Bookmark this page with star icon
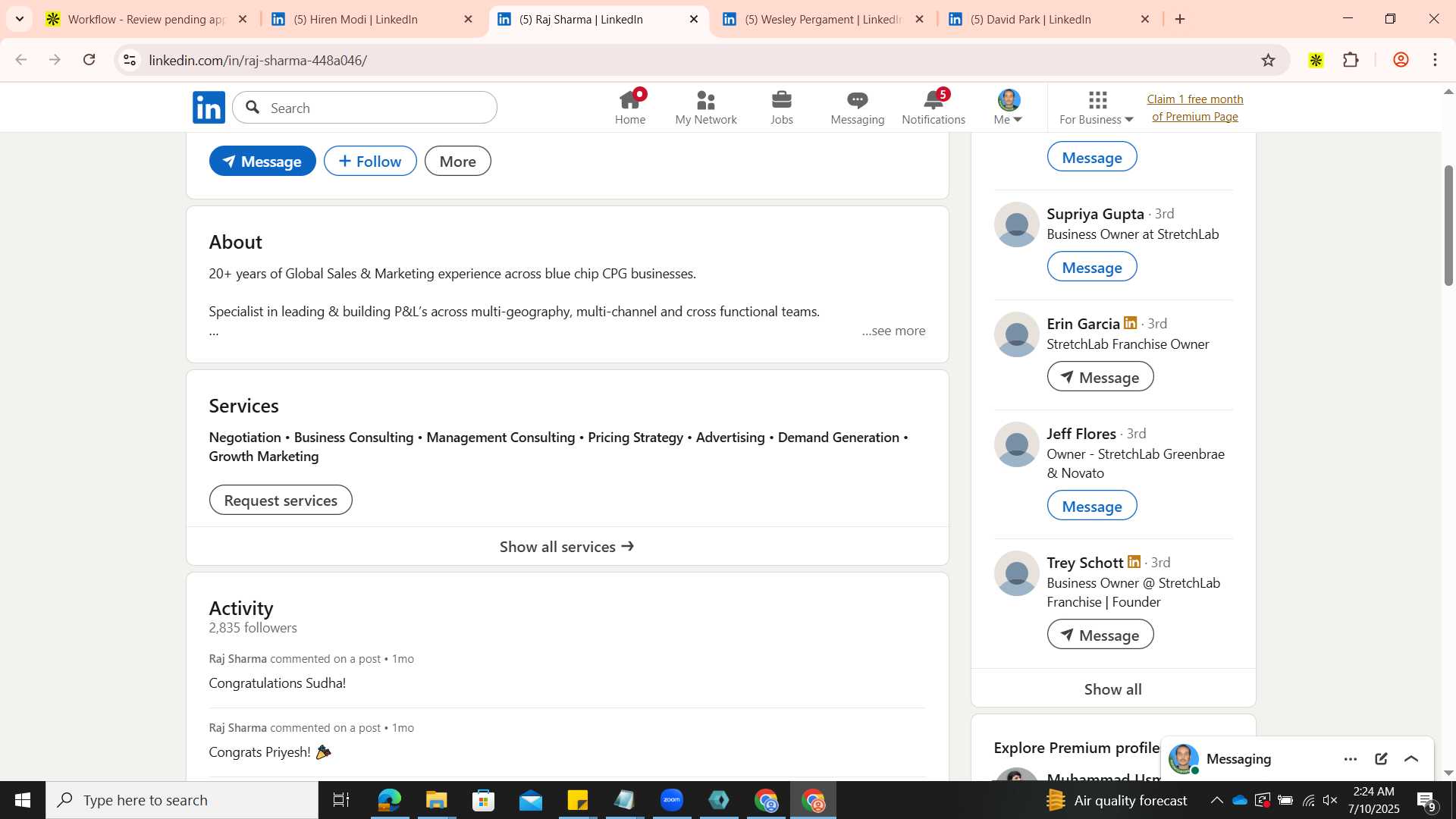The image size is (1456, 819). point(1268,60)
